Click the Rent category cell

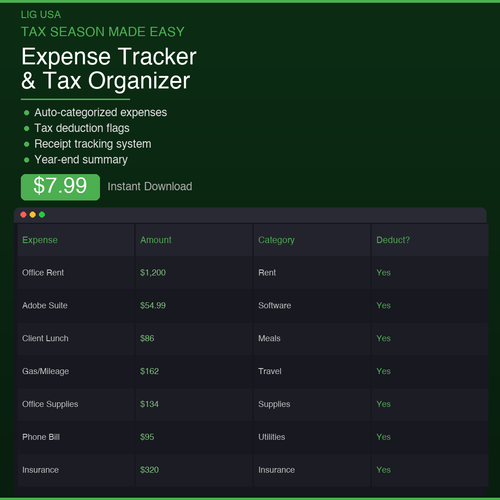pos(312,273)
